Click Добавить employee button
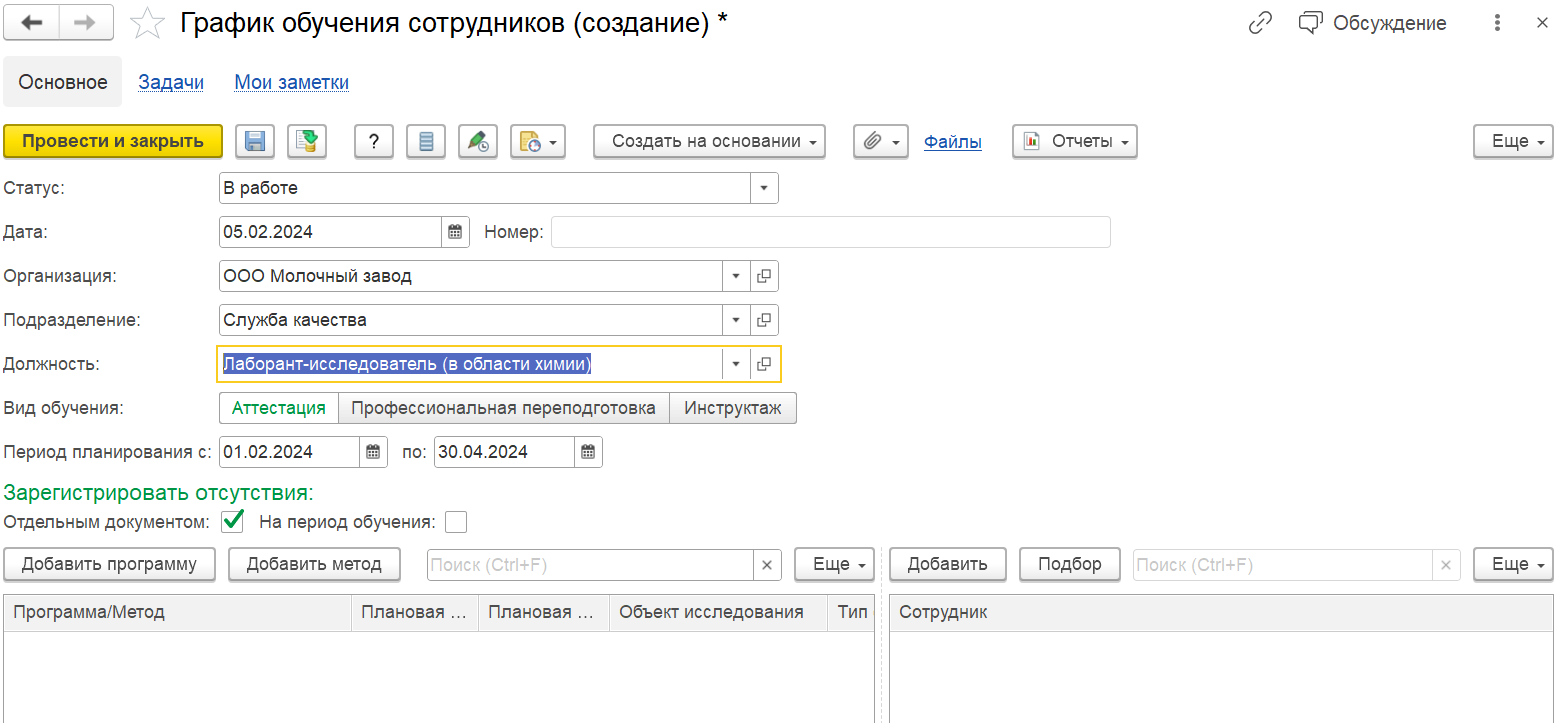This screenshot has width=1554, height=723. 948,564
